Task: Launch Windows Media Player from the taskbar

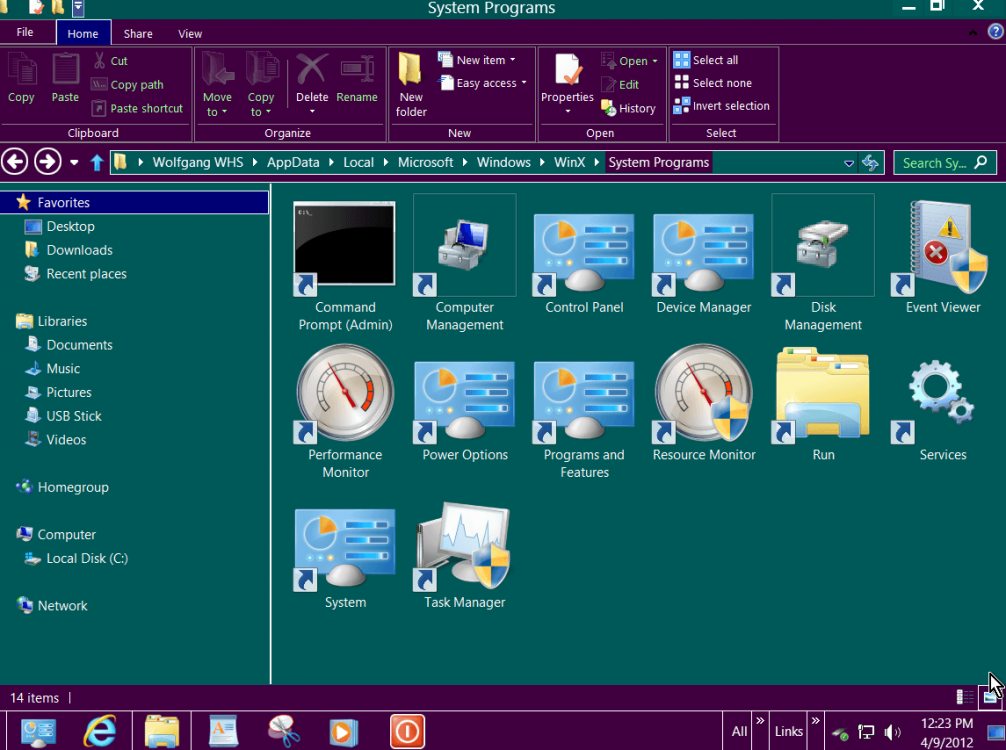Action: [345, 731]
